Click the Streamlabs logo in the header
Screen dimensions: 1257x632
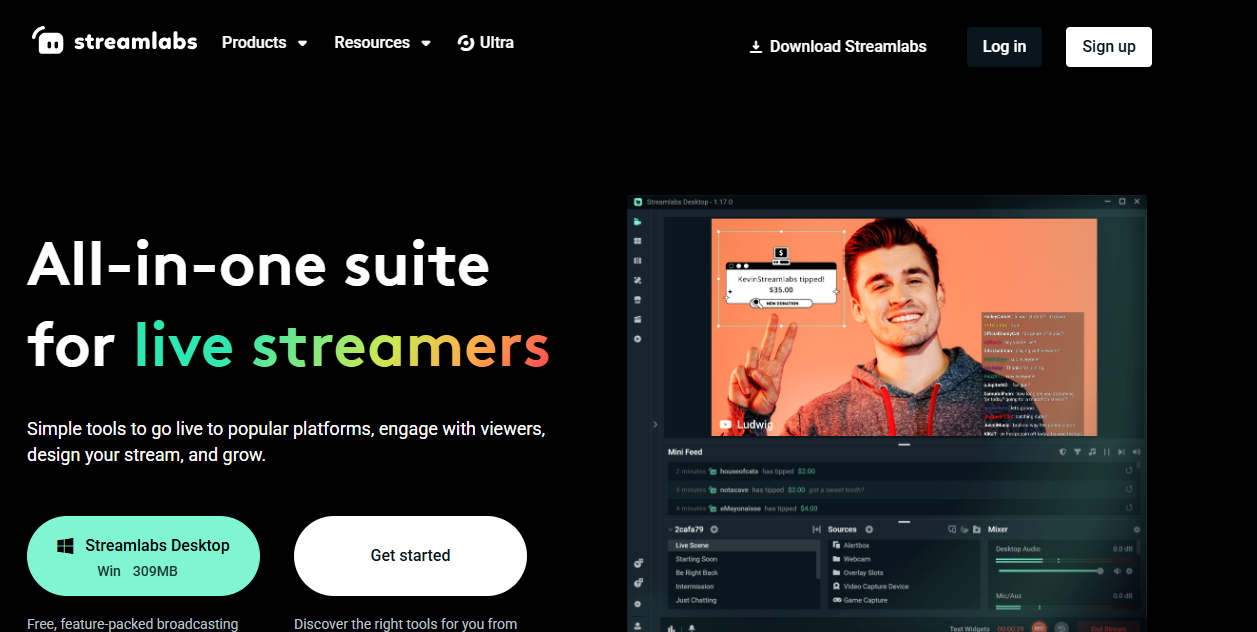coord(115,41)
